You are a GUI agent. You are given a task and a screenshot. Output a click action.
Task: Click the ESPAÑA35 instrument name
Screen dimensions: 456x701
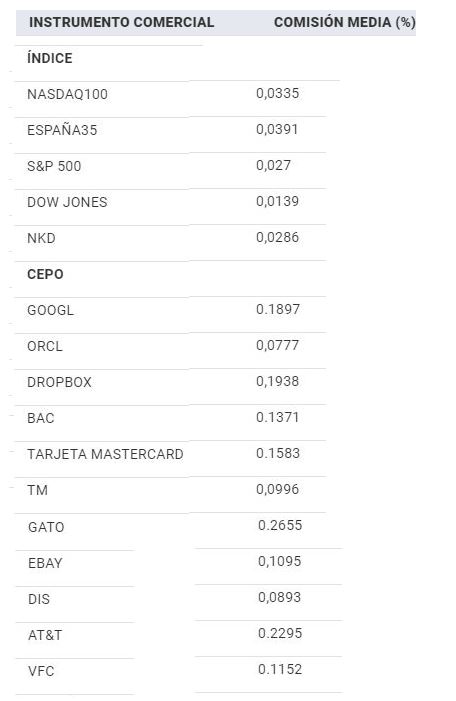click(x=62, y=130)
